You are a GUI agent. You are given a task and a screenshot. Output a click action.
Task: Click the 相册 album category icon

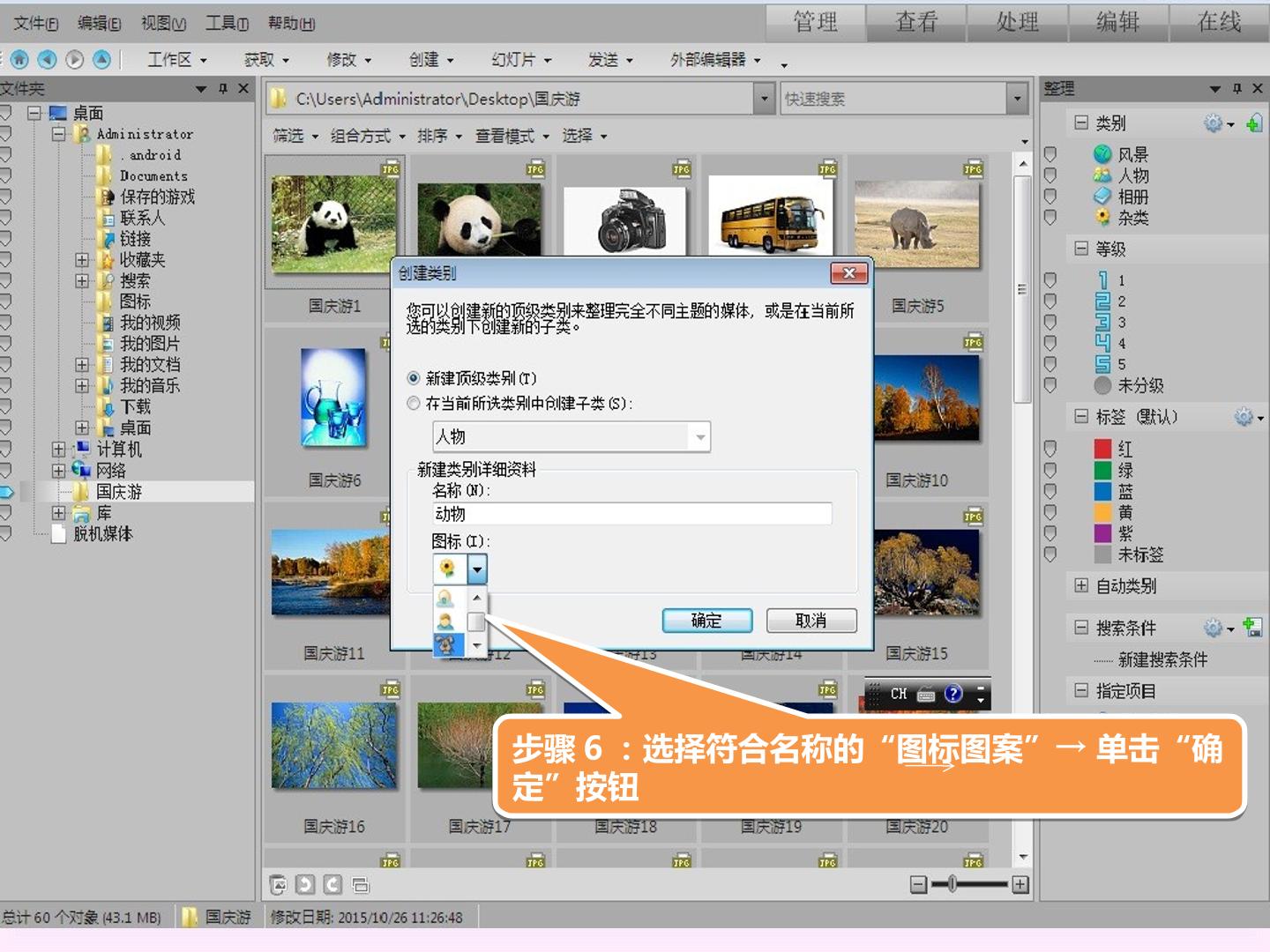(x=1102, y=197)
